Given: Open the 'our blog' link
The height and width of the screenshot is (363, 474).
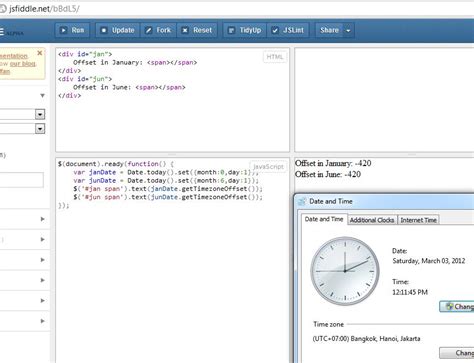Looking at the screenshot, I should 23,64.
